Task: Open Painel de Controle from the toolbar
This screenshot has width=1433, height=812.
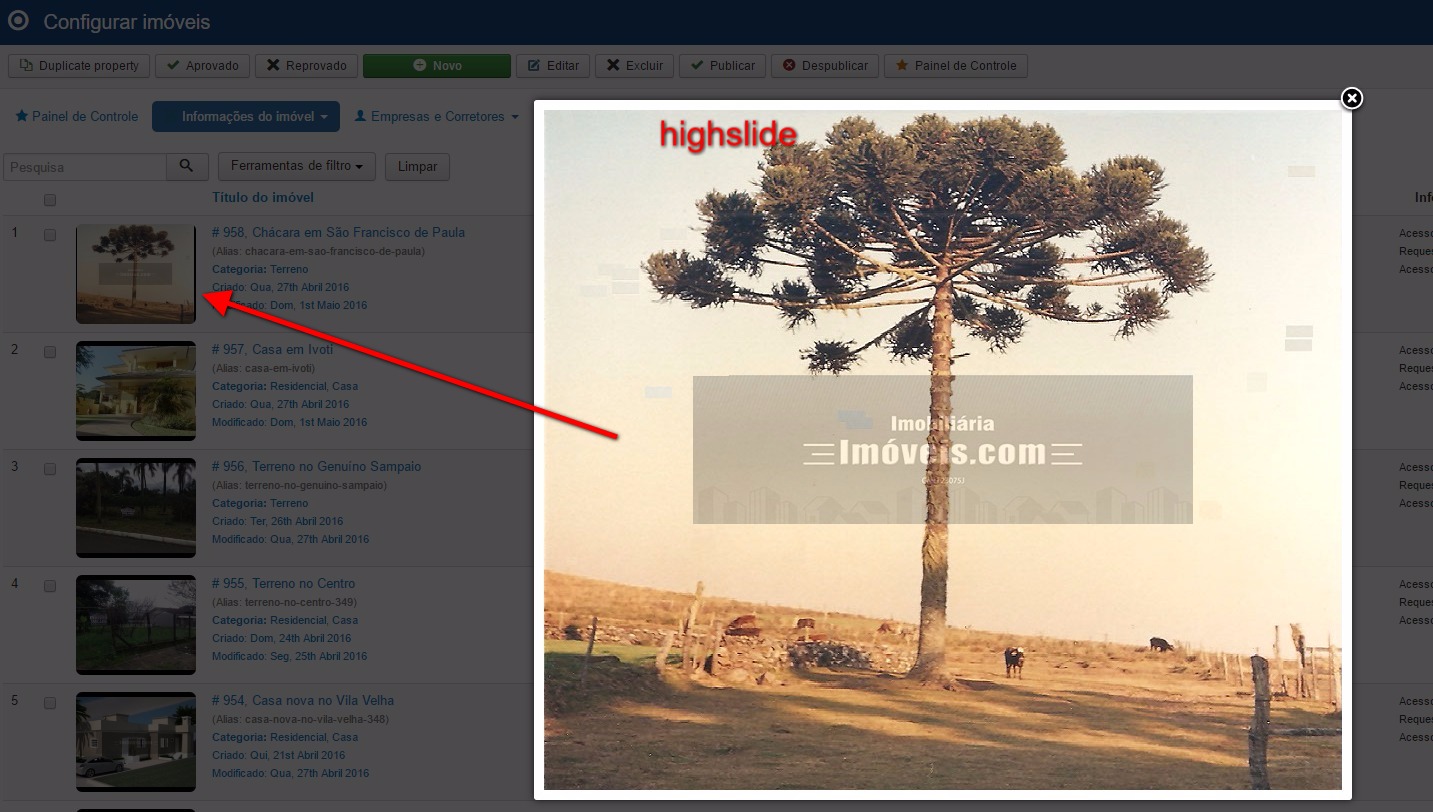Action: pyautogui.click(x=955, y=66)
